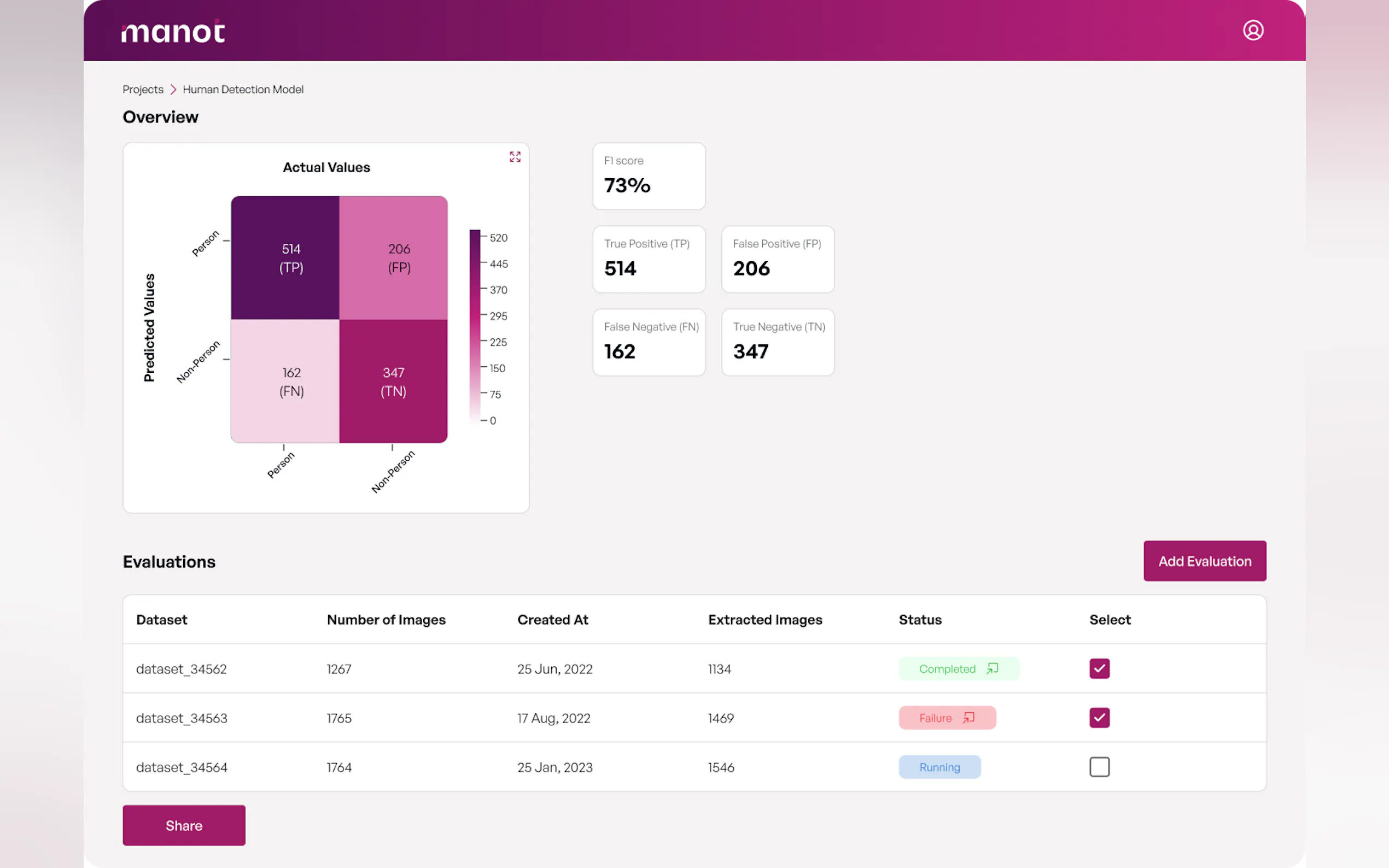This screenshot has width=1389, height=868.
Task: Click Human Detection Model breadcrumb
Action: [243, 90]
